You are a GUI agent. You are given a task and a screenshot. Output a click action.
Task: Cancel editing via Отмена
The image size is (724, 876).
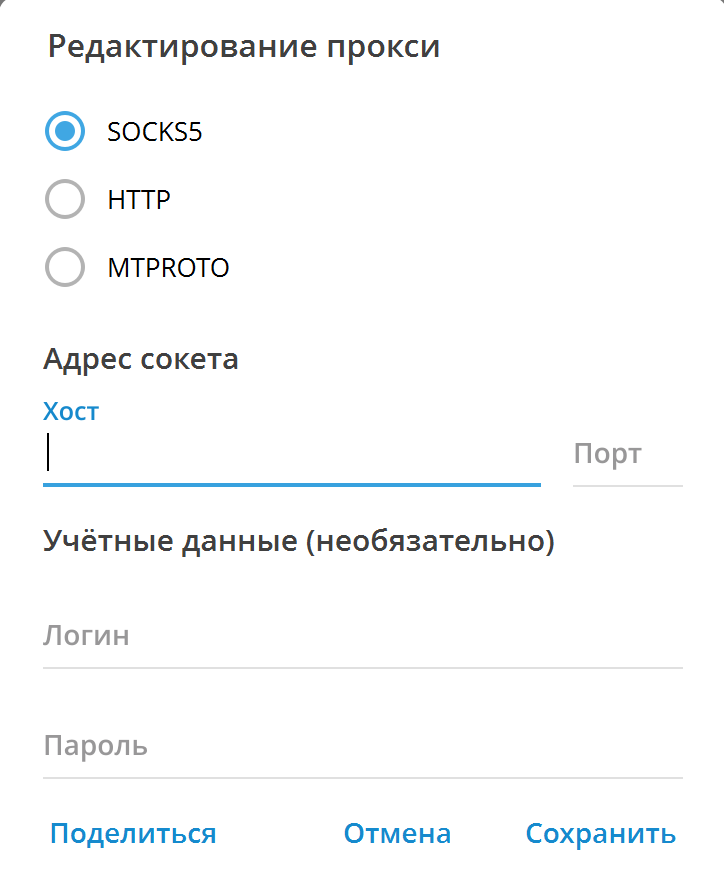[x=397, y=833]
